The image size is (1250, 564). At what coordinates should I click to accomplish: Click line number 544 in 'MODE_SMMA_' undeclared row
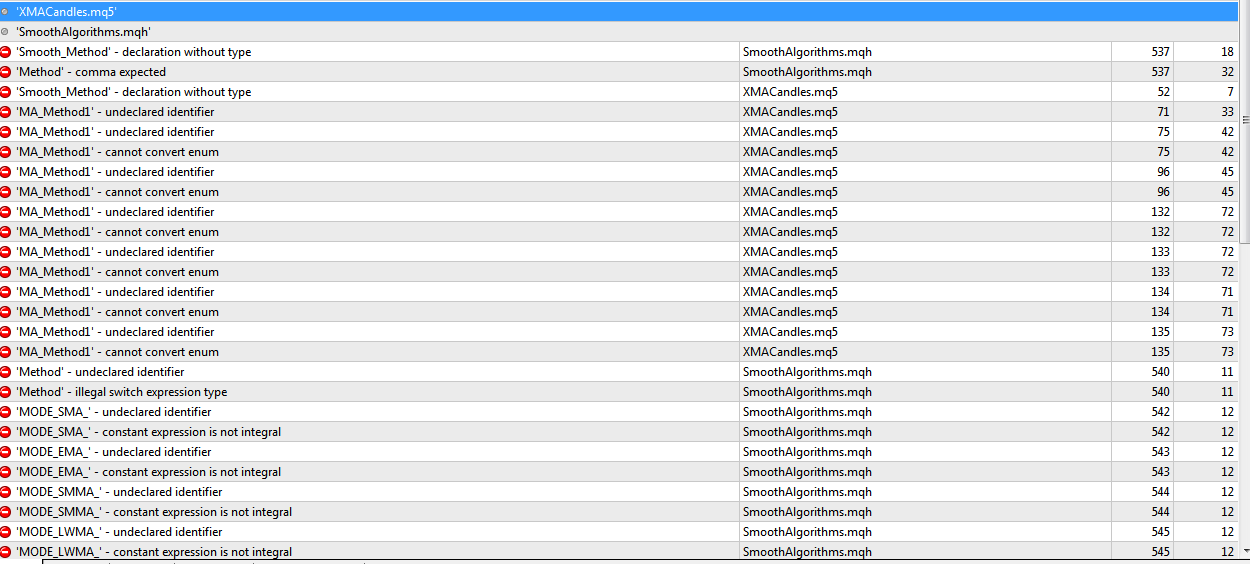pyautogui.click(x=1160, y=491)
